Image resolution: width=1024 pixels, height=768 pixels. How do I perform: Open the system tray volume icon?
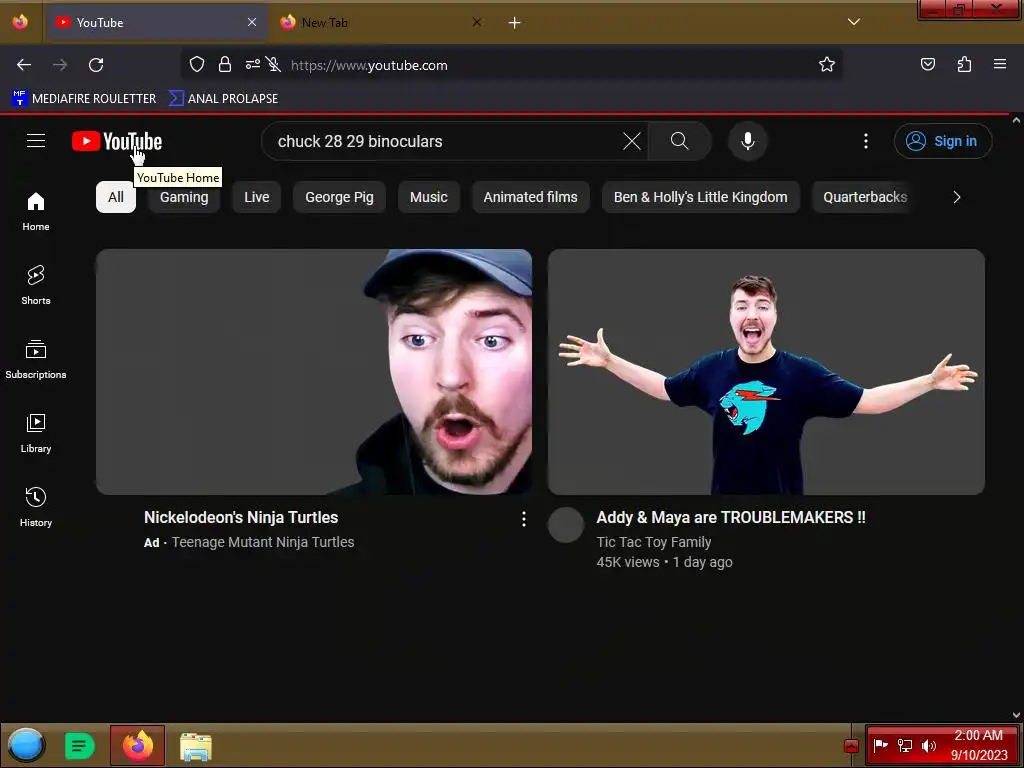(929, 745)
